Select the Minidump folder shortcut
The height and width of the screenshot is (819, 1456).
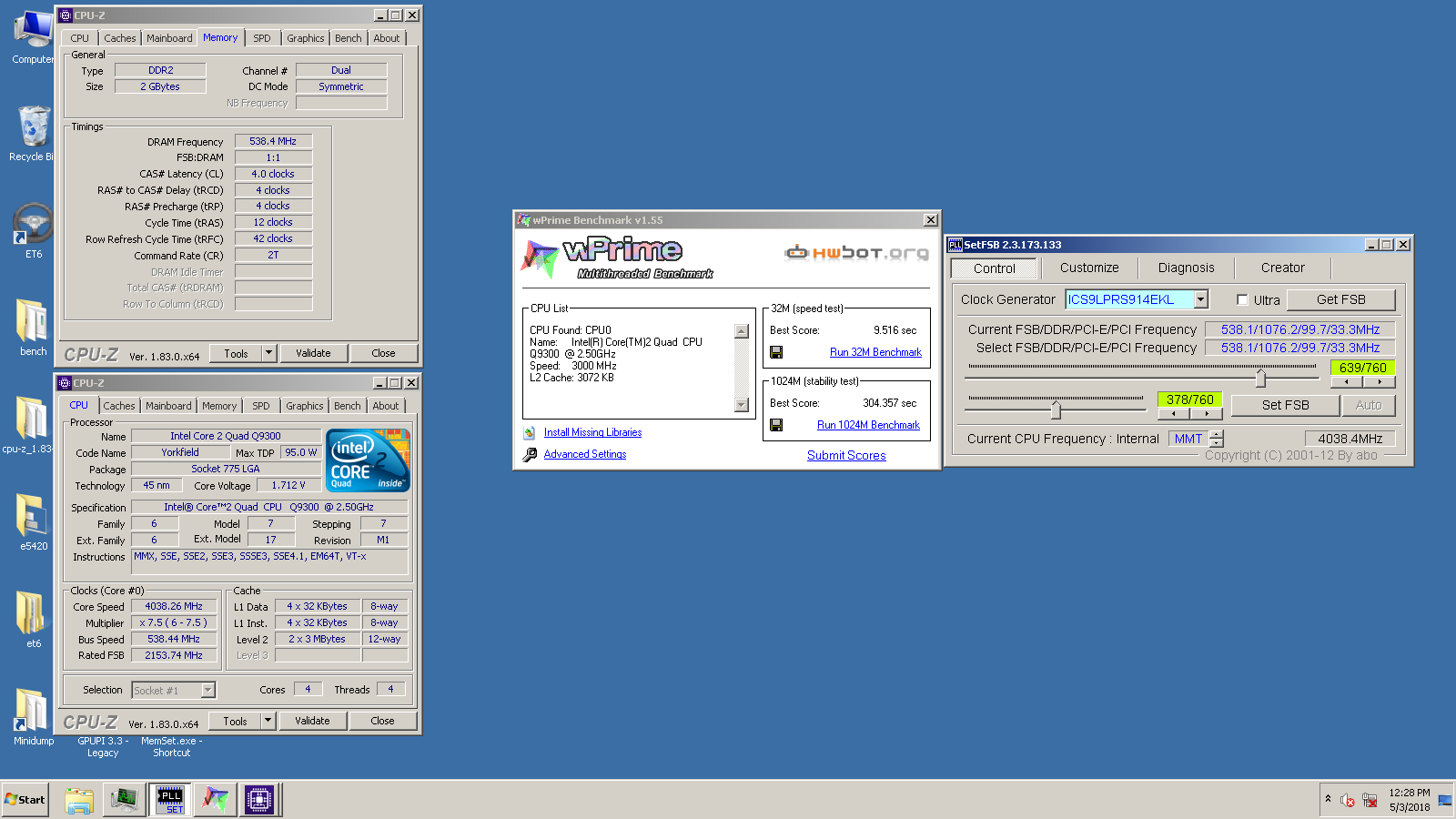tap(34, 717)
